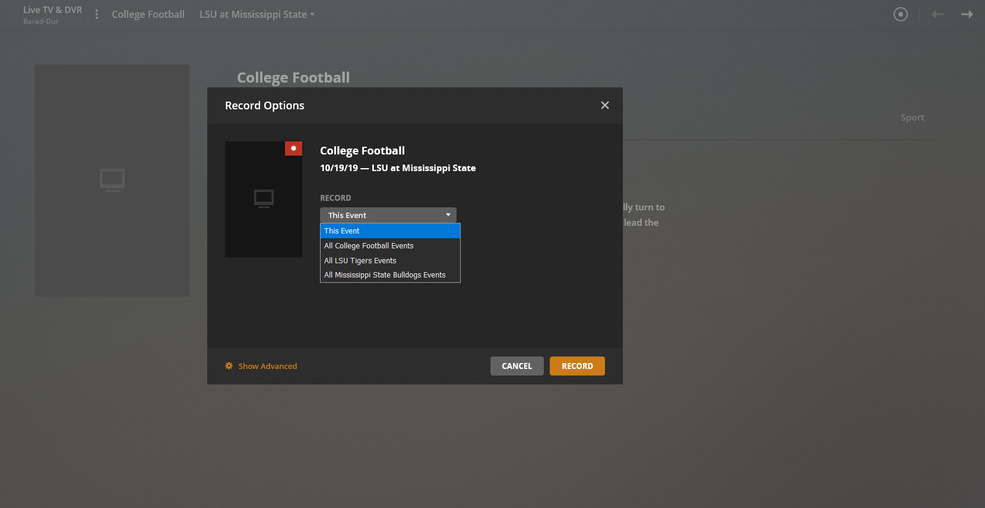Click the Barad-Dur server name
The image size is (985, 508).
pos(40,21)
